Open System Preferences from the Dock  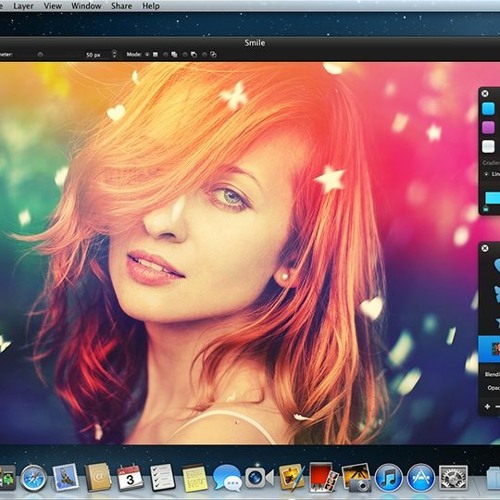[x=453, y=478]
